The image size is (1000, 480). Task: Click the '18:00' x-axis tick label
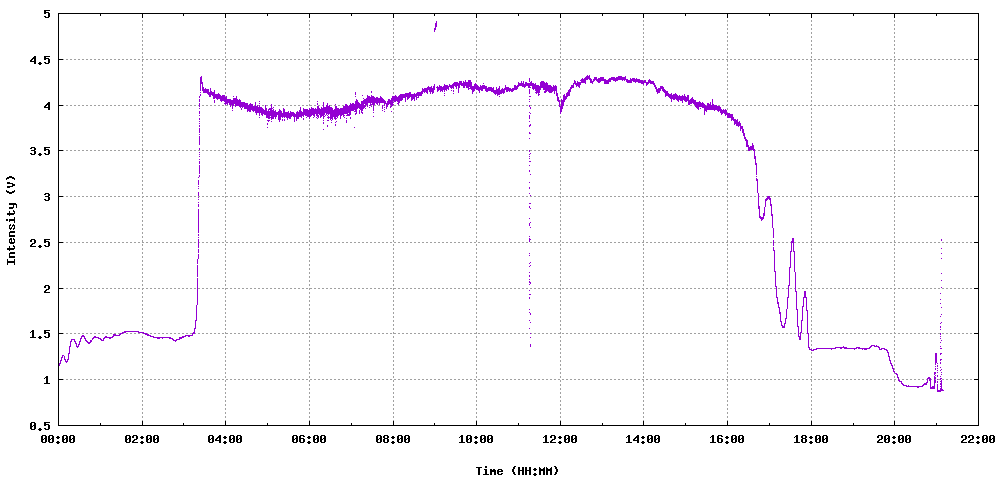click(x=811, y=439)
